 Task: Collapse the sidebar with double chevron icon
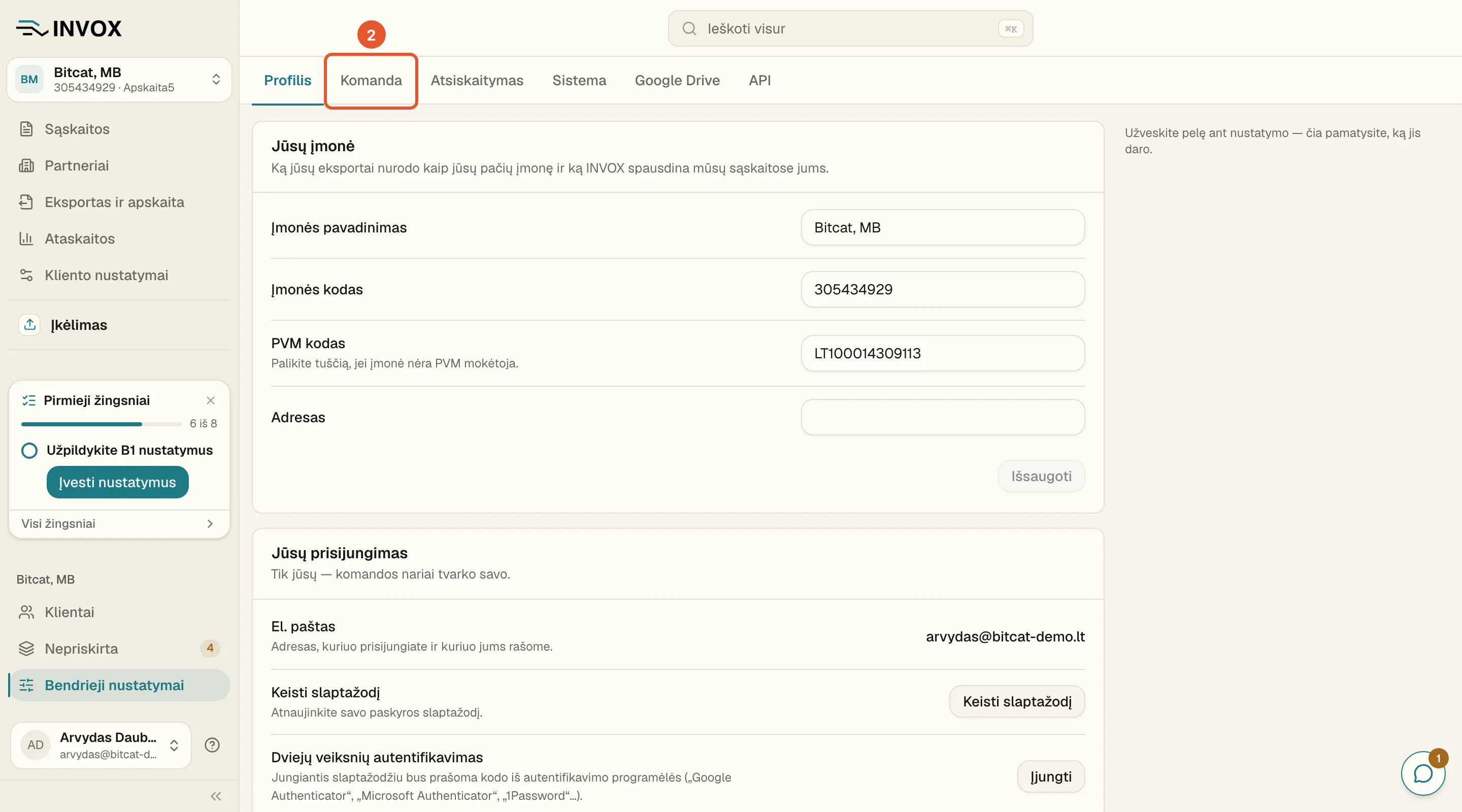pyautogui.click(x=216, y=796)
